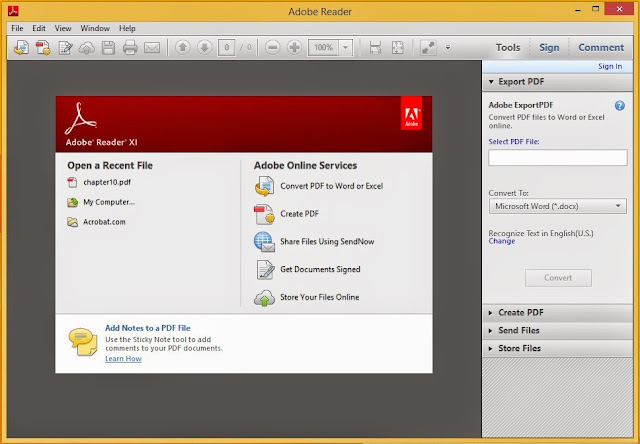The image size is (640, 444).
Task: Click the Convert PDF welcome screen icon
Action: point(264,186)
